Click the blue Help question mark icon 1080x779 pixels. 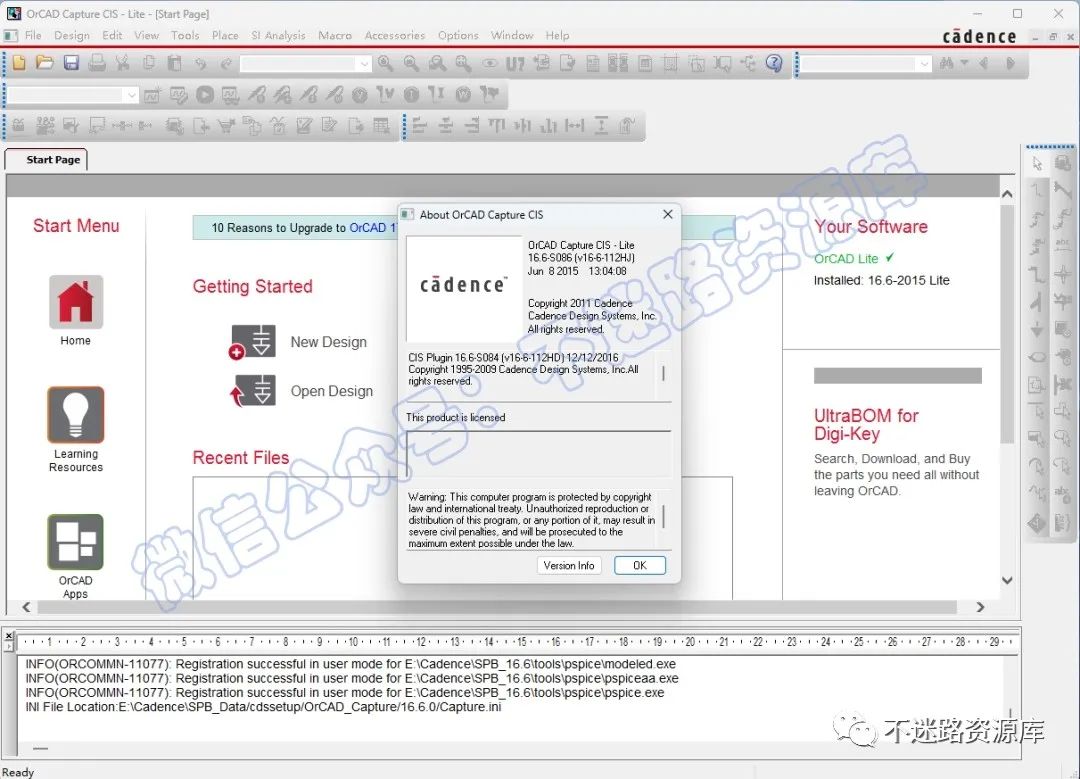click(x=774, y=63)
